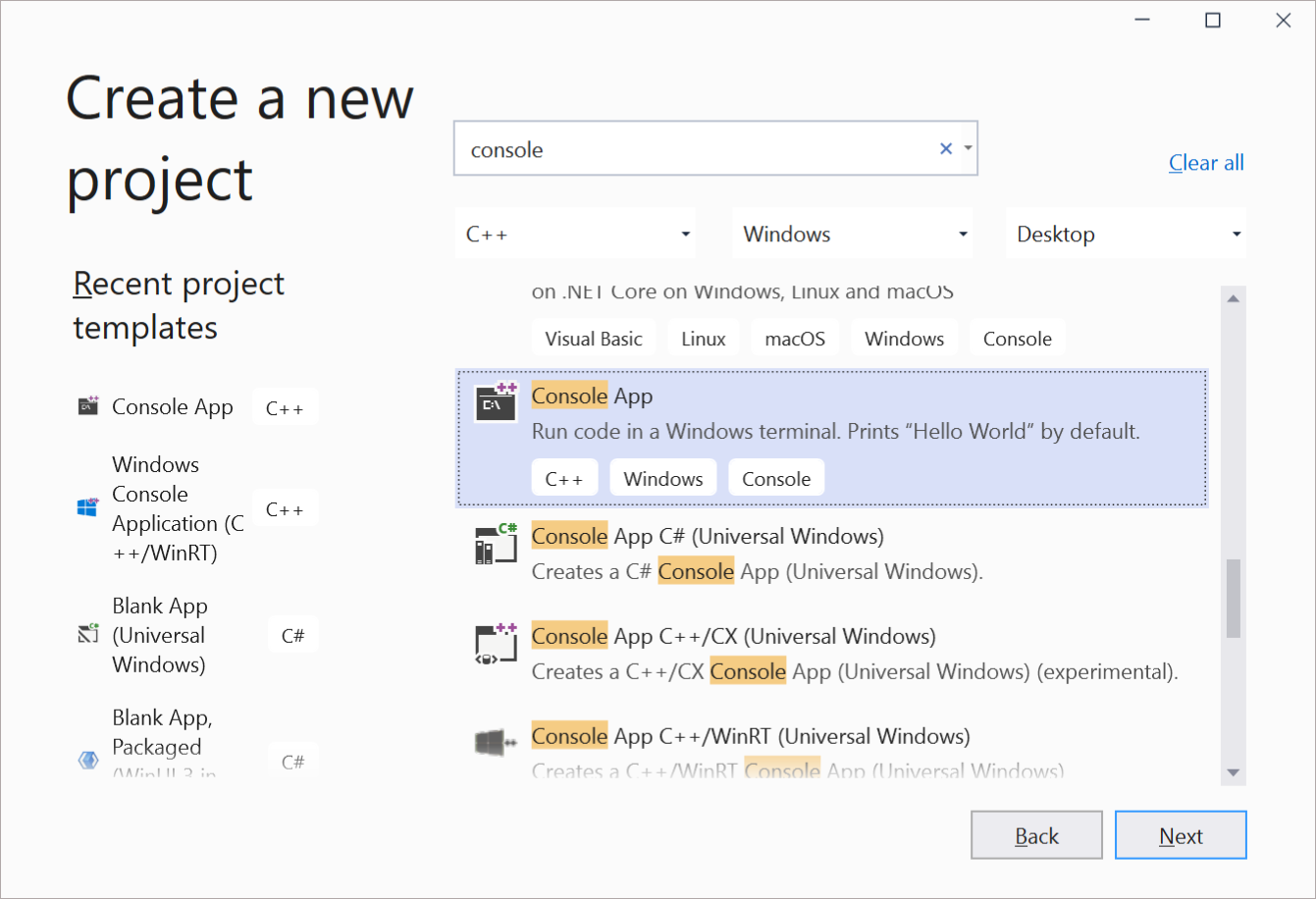Click the Windows tag under Console App
Image resolution: width=1316 pixels, height=899 pixels.
point(662,477)
